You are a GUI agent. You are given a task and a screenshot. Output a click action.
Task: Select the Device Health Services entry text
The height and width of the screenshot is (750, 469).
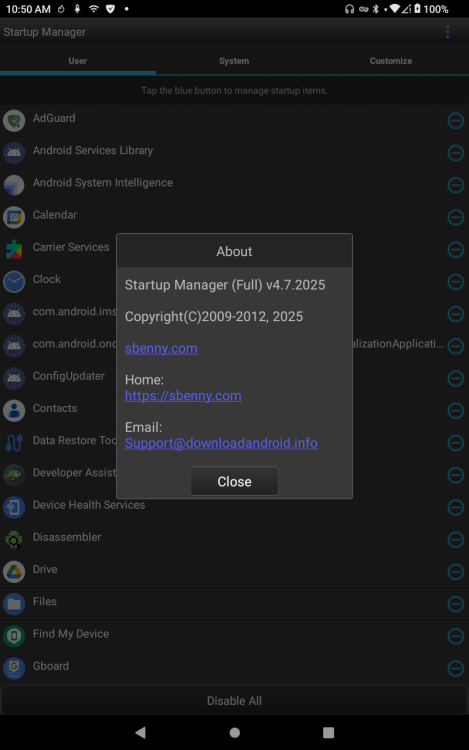tap(89, 505)
